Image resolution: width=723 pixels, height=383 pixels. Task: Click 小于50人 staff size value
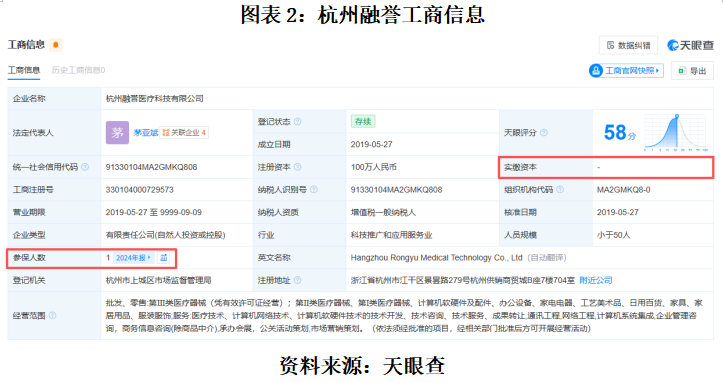[613, 235]
